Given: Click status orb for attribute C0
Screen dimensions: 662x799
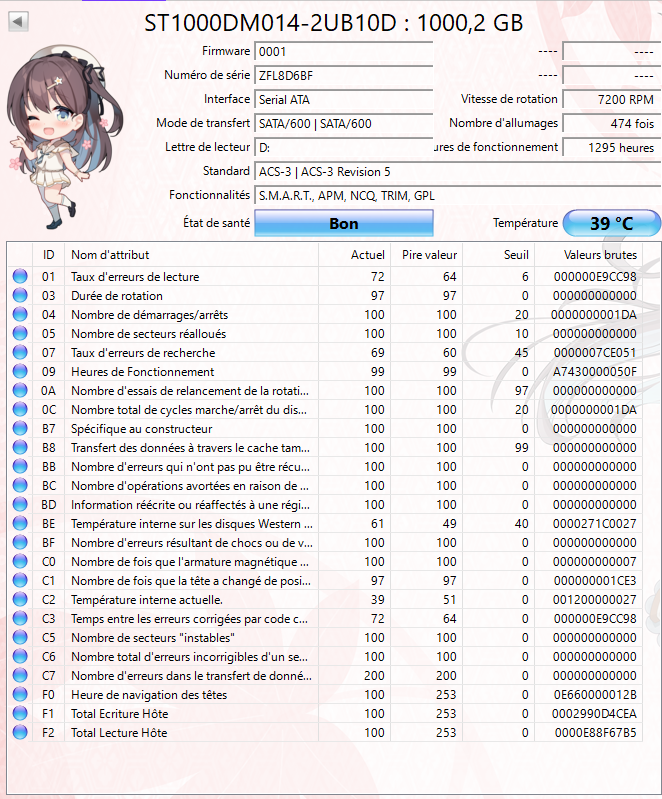Looking at the screenshot, I should coord(20,562).
